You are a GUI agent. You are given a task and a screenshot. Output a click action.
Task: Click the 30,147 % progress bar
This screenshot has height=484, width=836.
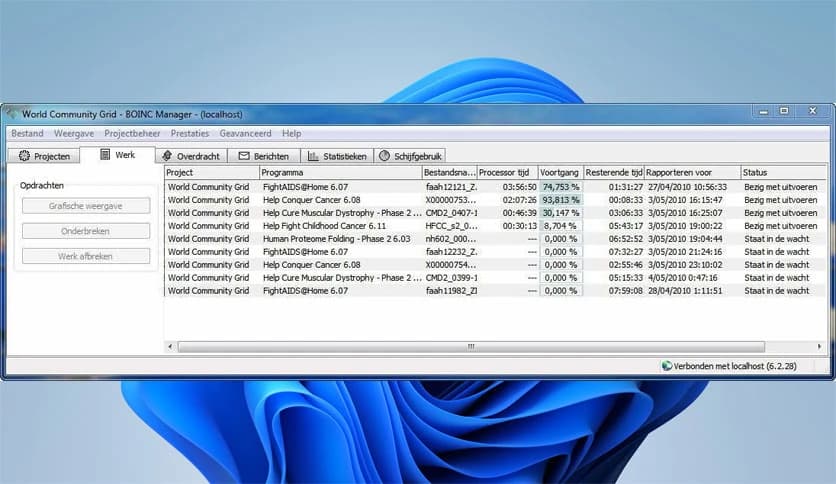pyautogui.click(x=561, y=213)
